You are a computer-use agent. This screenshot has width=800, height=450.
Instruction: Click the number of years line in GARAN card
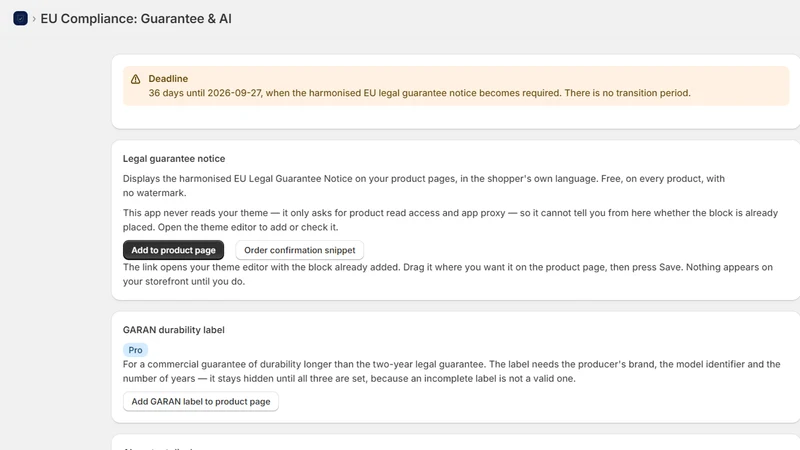pos(349,379)
